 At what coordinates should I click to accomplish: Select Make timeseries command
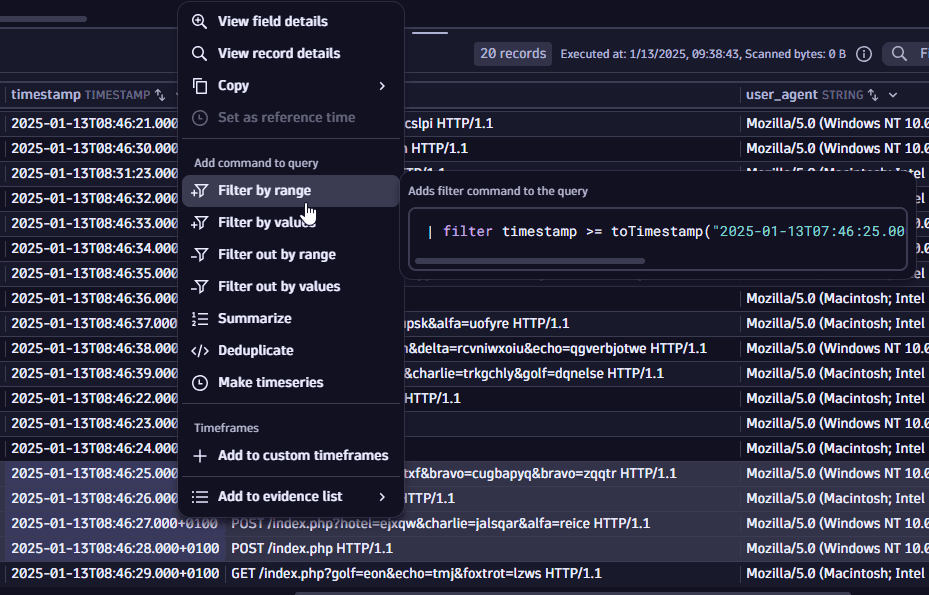pos(291,383)
